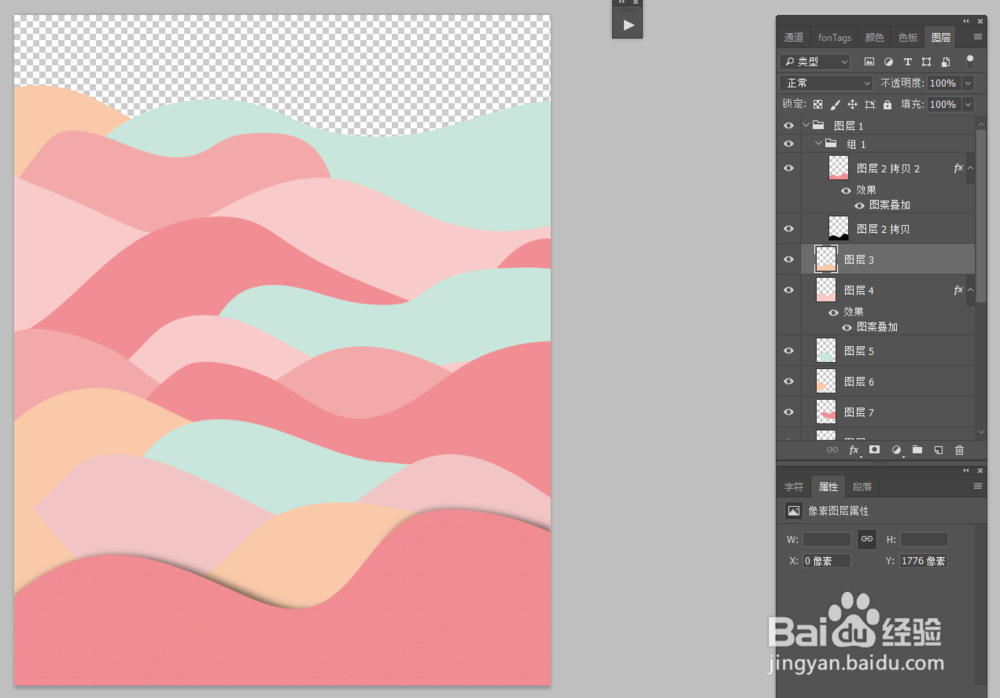Click the link layers icon

pos(832,450)
